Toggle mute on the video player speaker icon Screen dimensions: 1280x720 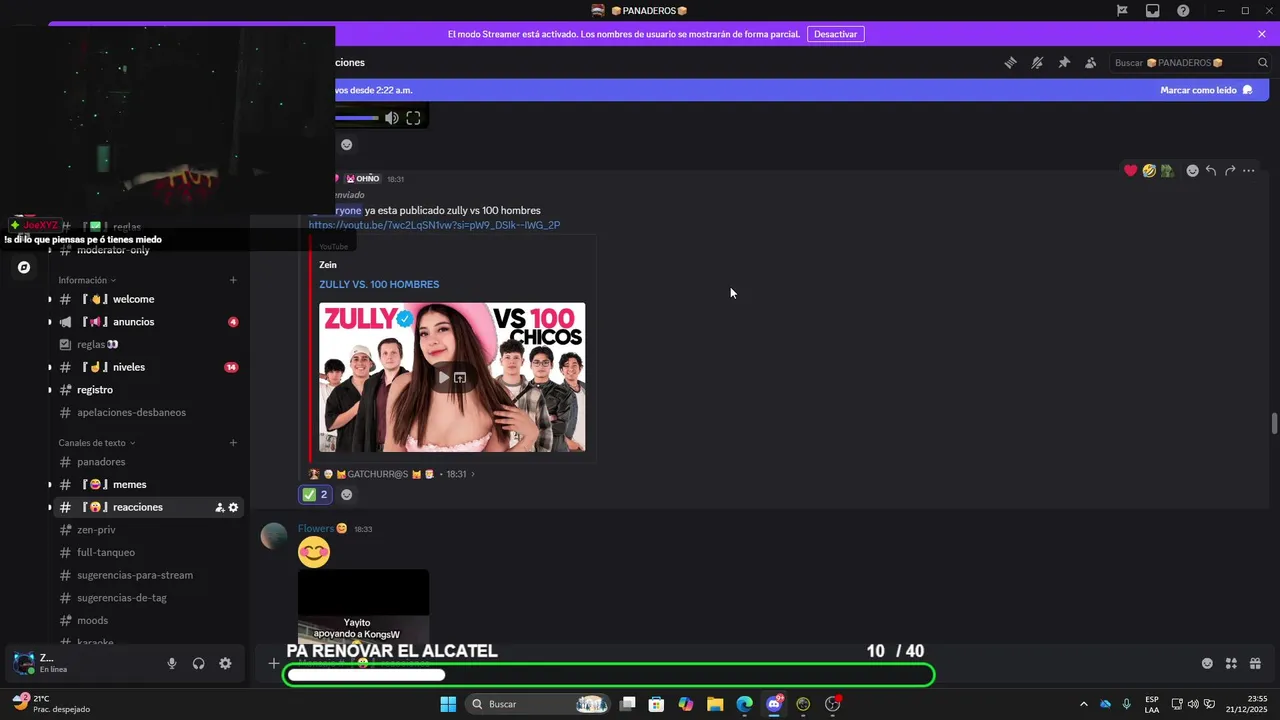392,118
